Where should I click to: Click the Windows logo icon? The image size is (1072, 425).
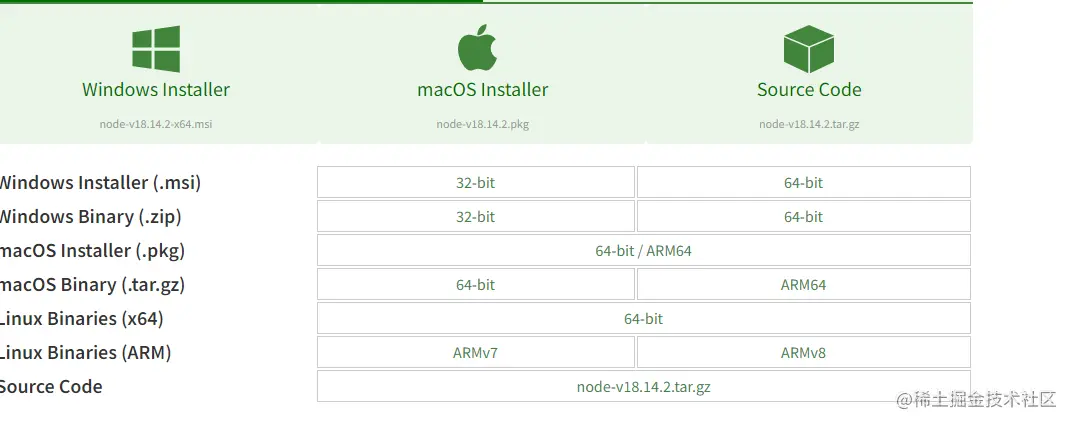coord(156,49)
